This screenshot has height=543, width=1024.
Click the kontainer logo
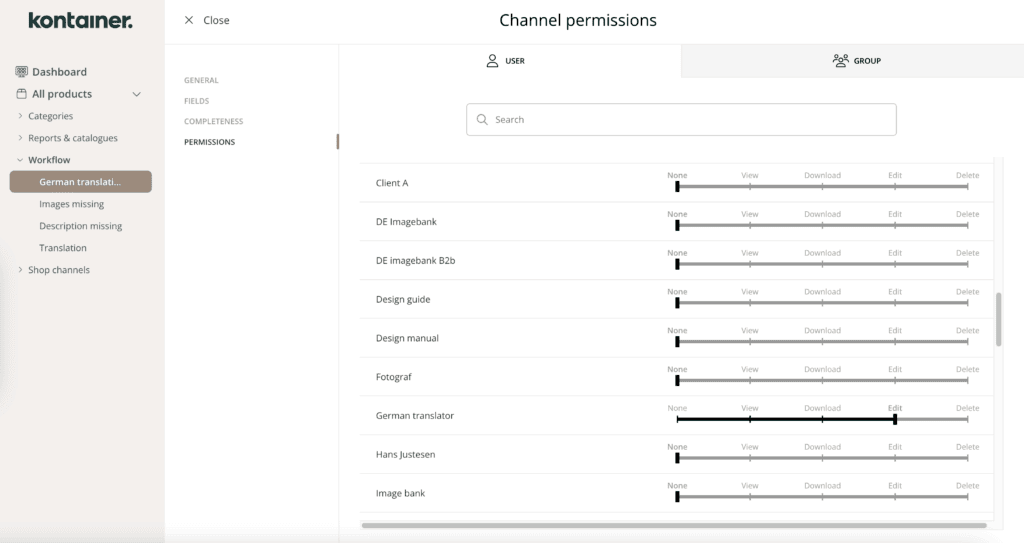pos(80,20)
